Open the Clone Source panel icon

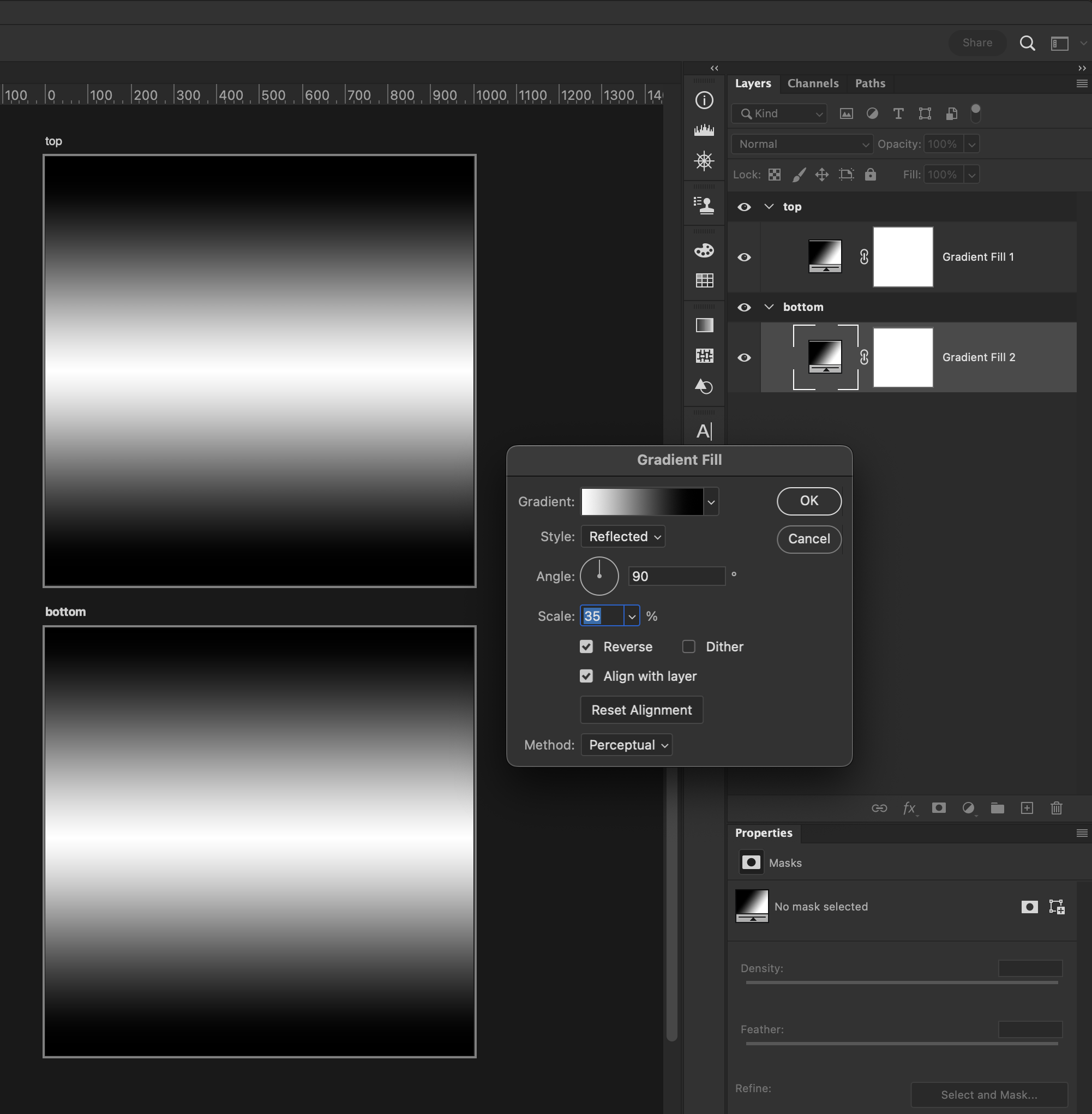704,204
